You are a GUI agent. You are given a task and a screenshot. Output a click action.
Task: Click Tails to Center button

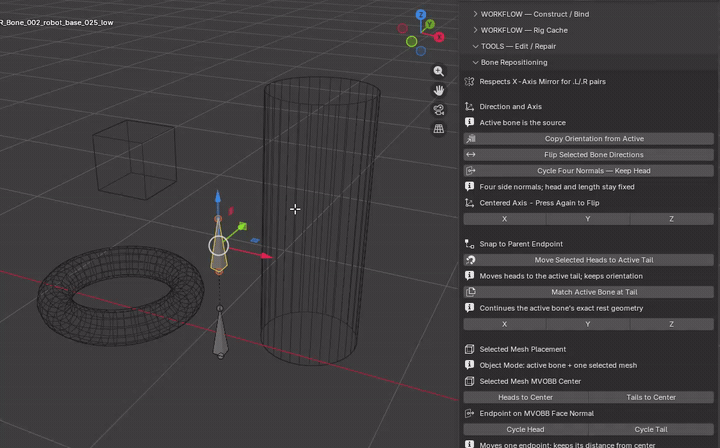651,398
